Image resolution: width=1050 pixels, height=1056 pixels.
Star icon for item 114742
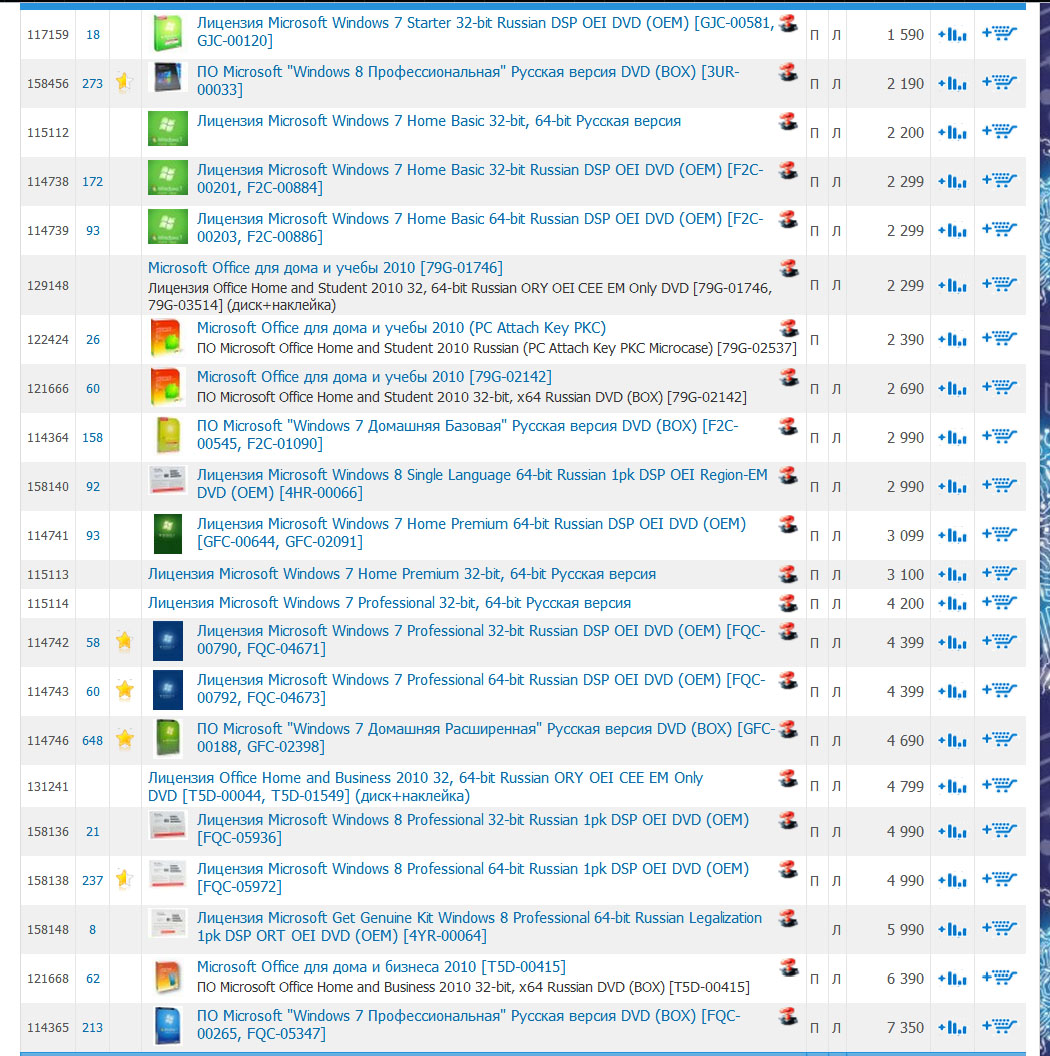124,640
